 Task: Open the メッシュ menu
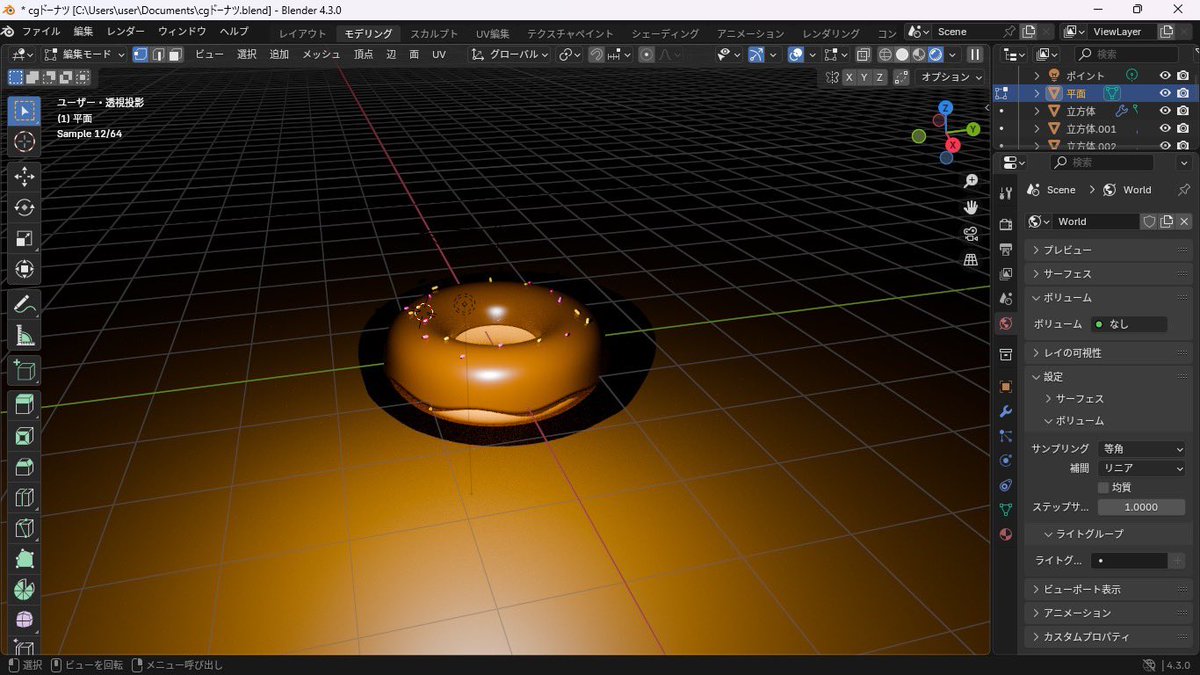pyautogui.click(x=321, y=54)
